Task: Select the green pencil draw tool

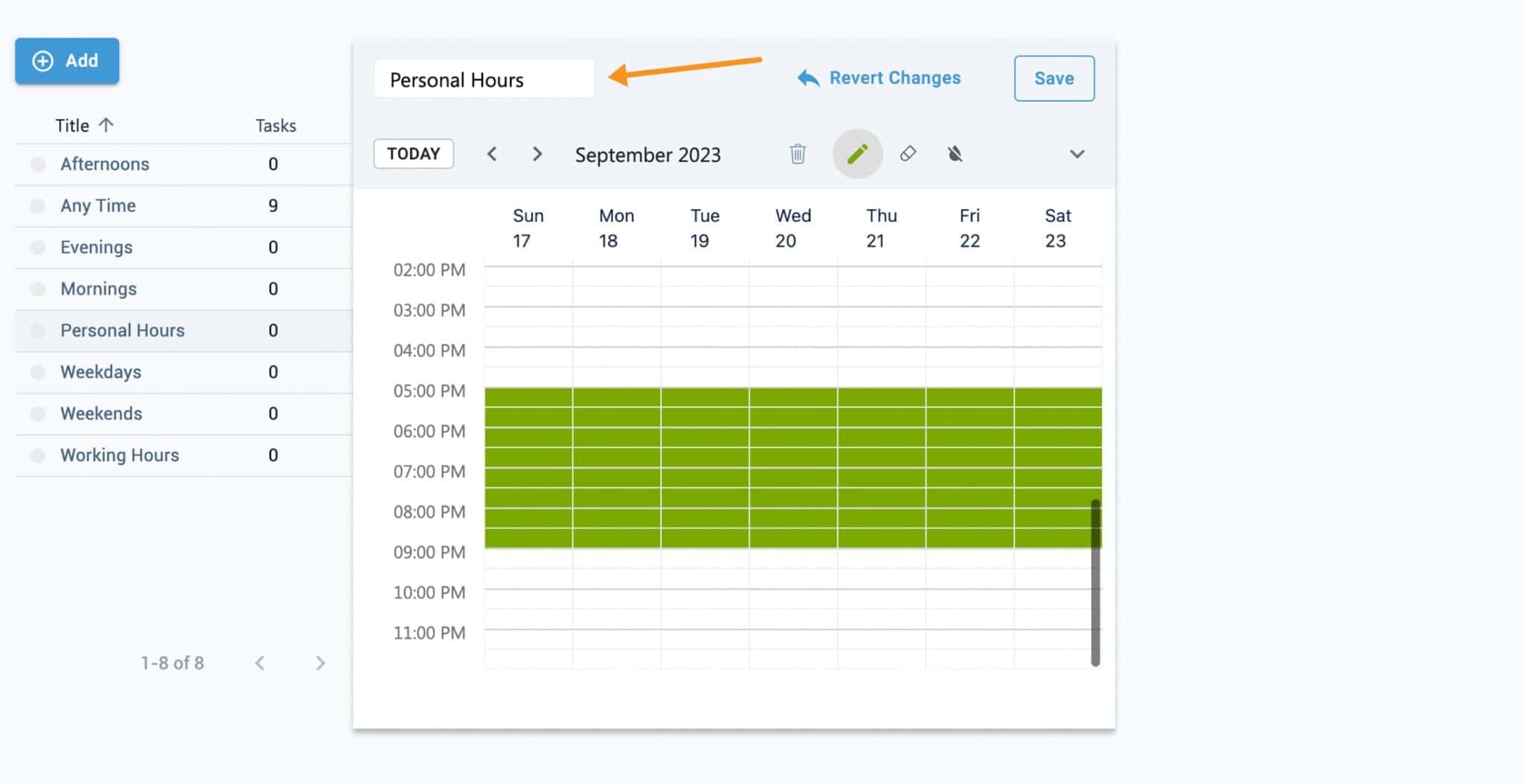Action: tap(857, 154)
